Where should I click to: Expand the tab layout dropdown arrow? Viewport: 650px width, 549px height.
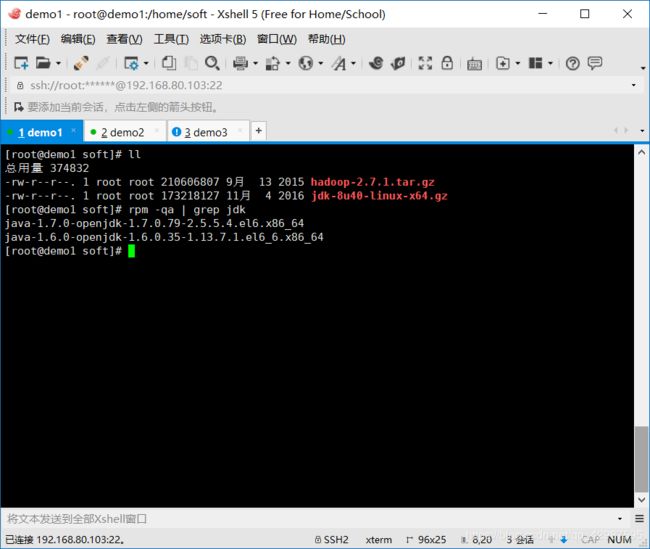point(551,63)
